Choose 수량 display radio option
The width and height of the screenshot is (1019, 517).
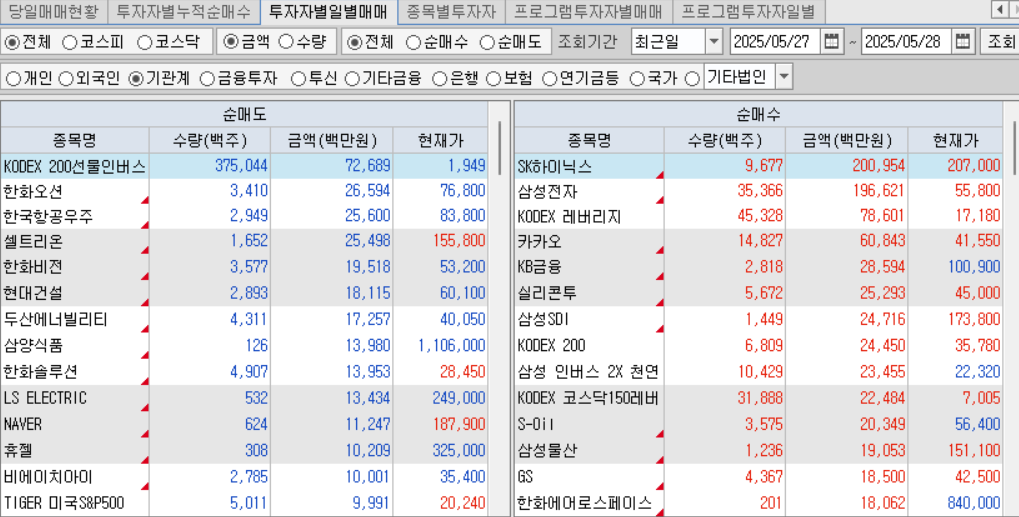[x=287, y=42]
